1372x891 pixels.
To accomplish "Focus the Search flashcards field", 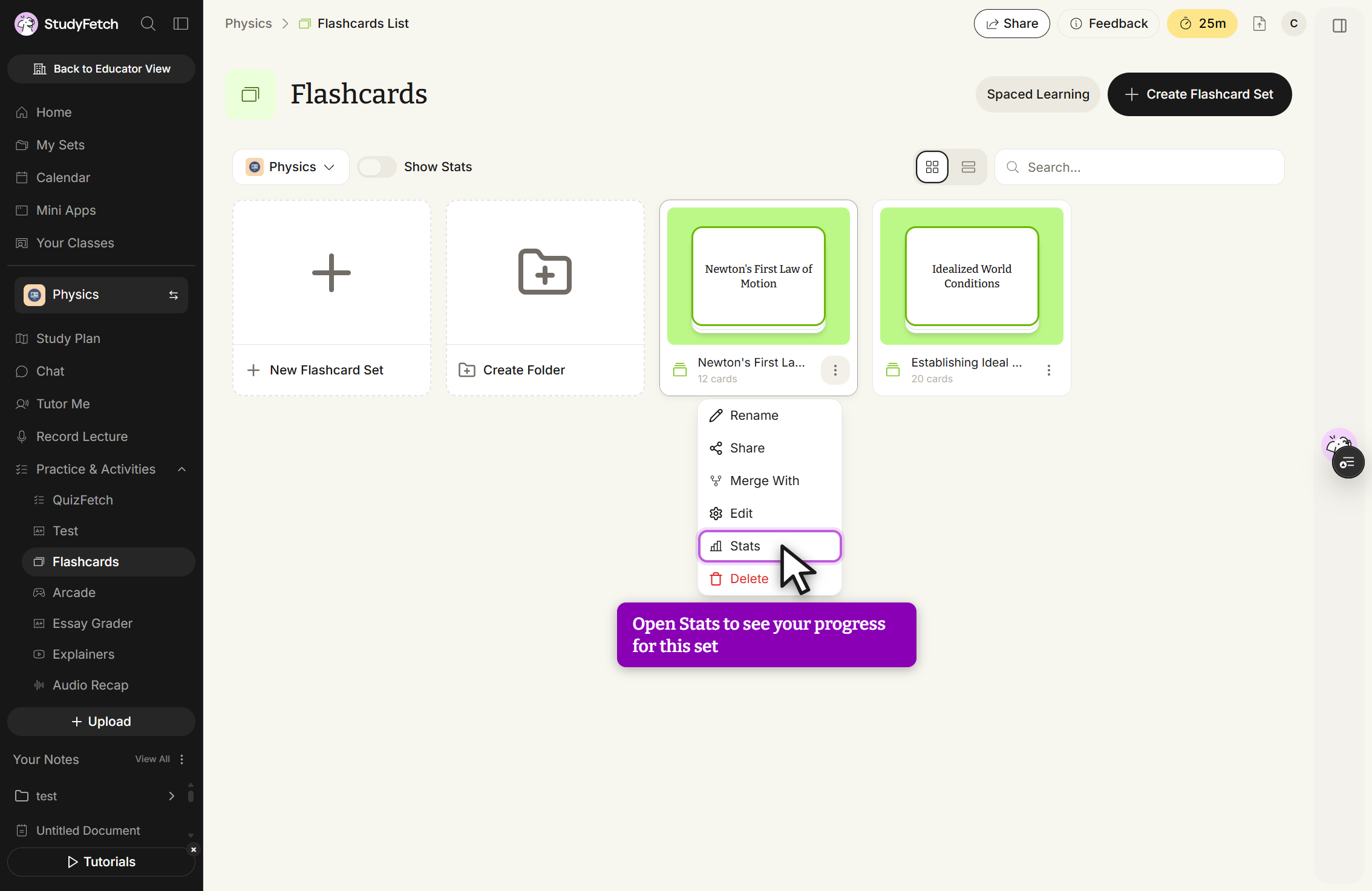I will point(1140,167).
